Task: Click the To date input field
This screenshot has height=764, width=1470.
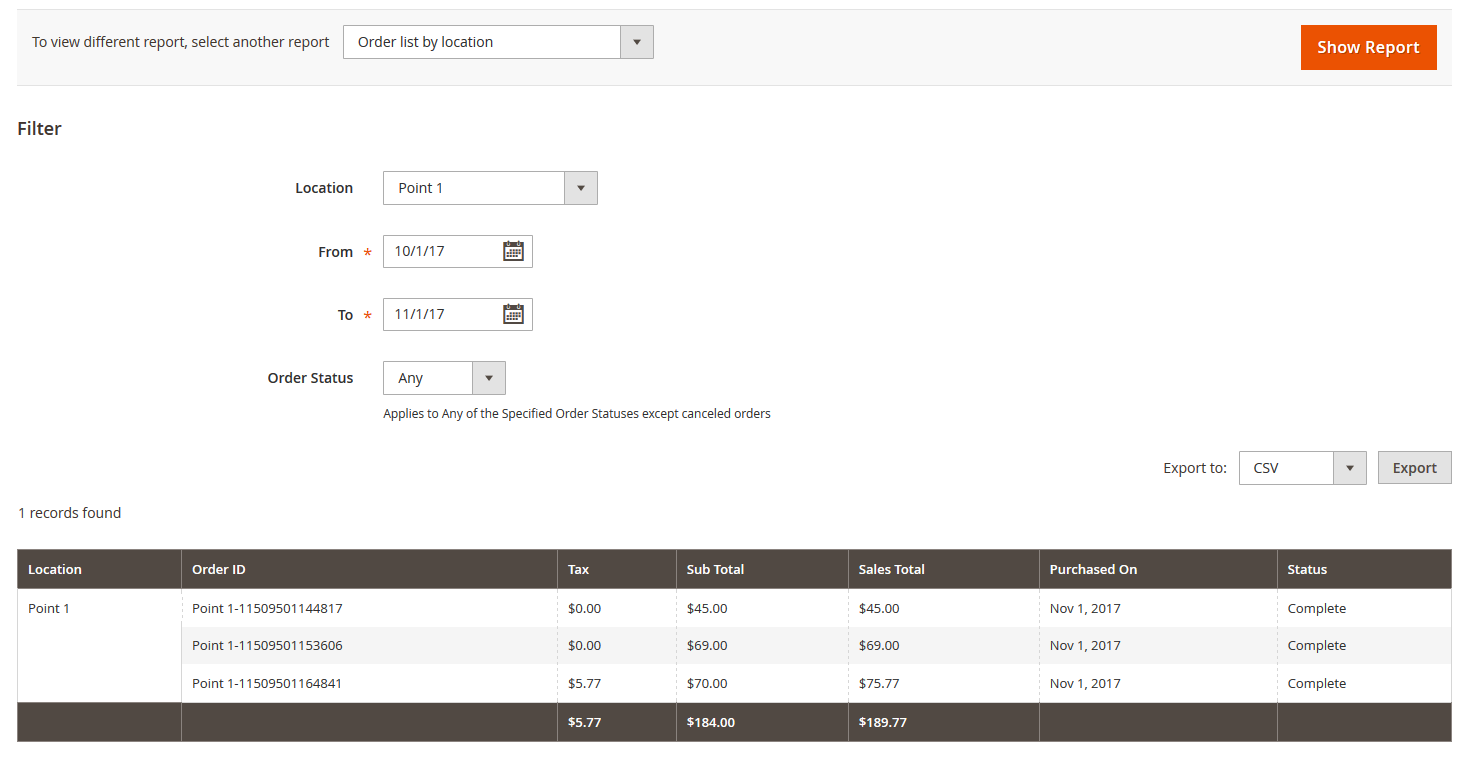Action: tap(445, 314)
